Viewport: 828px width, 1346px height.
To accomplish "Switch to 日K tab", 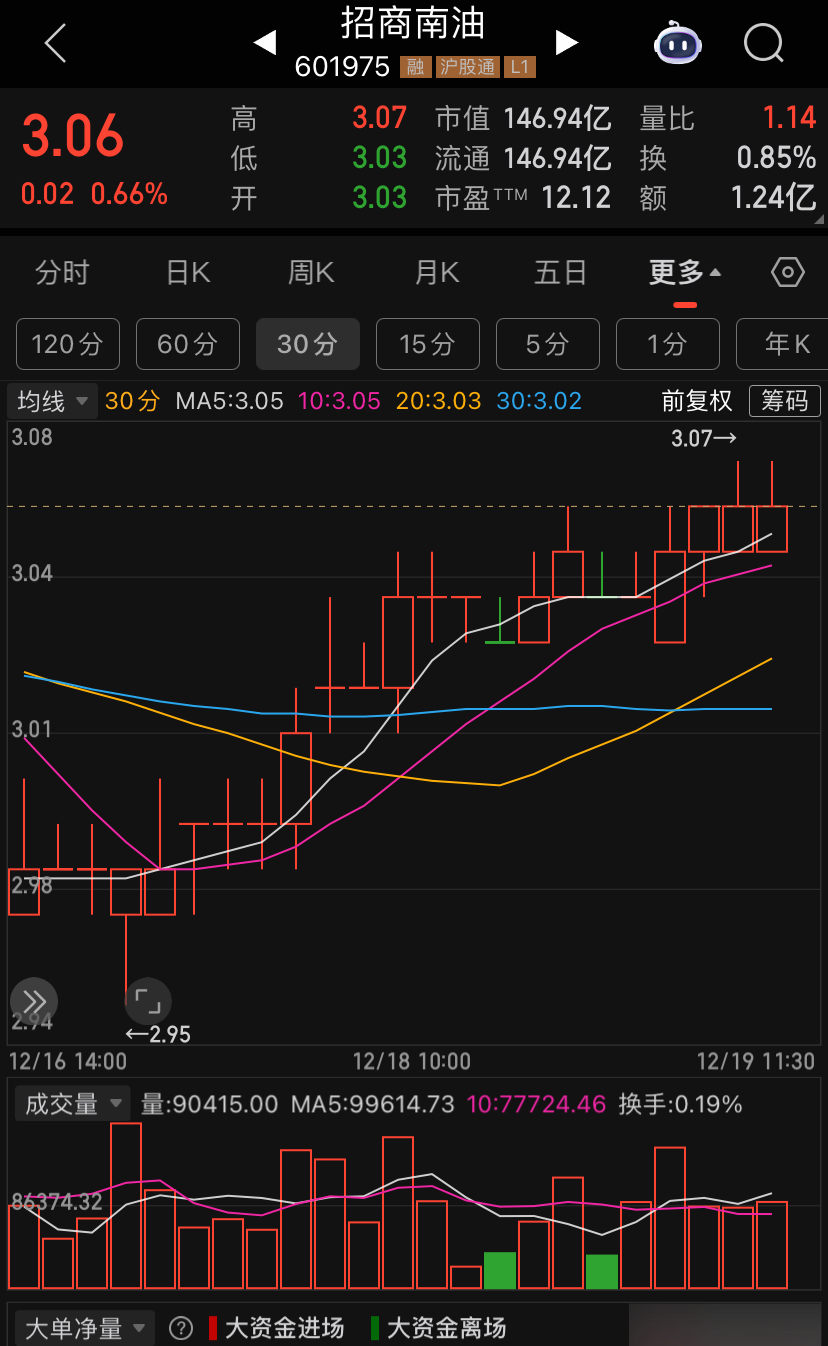I will coord(188,272).
